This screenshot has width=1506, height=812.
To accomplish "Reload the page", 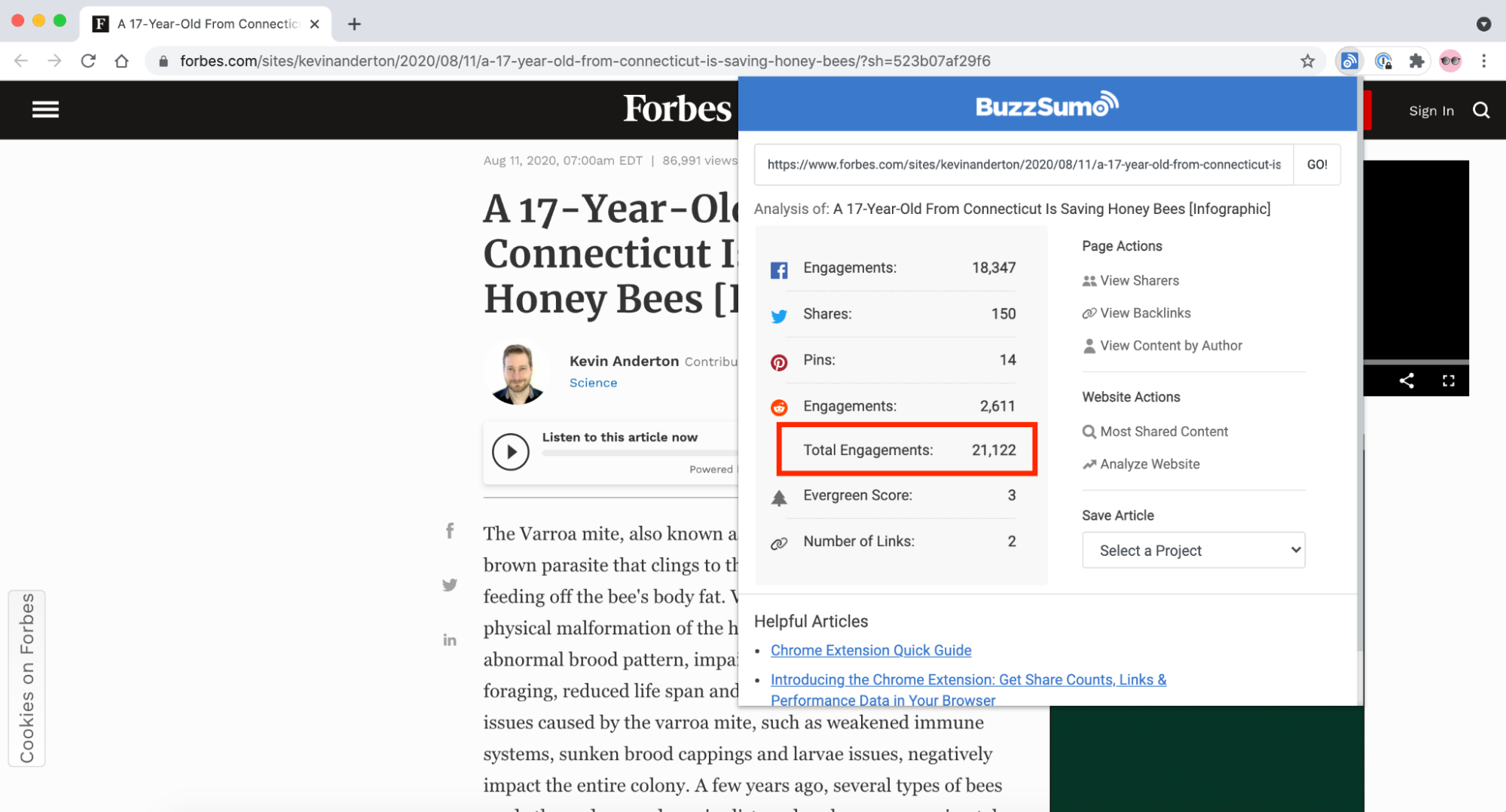I will coord(88,61).
